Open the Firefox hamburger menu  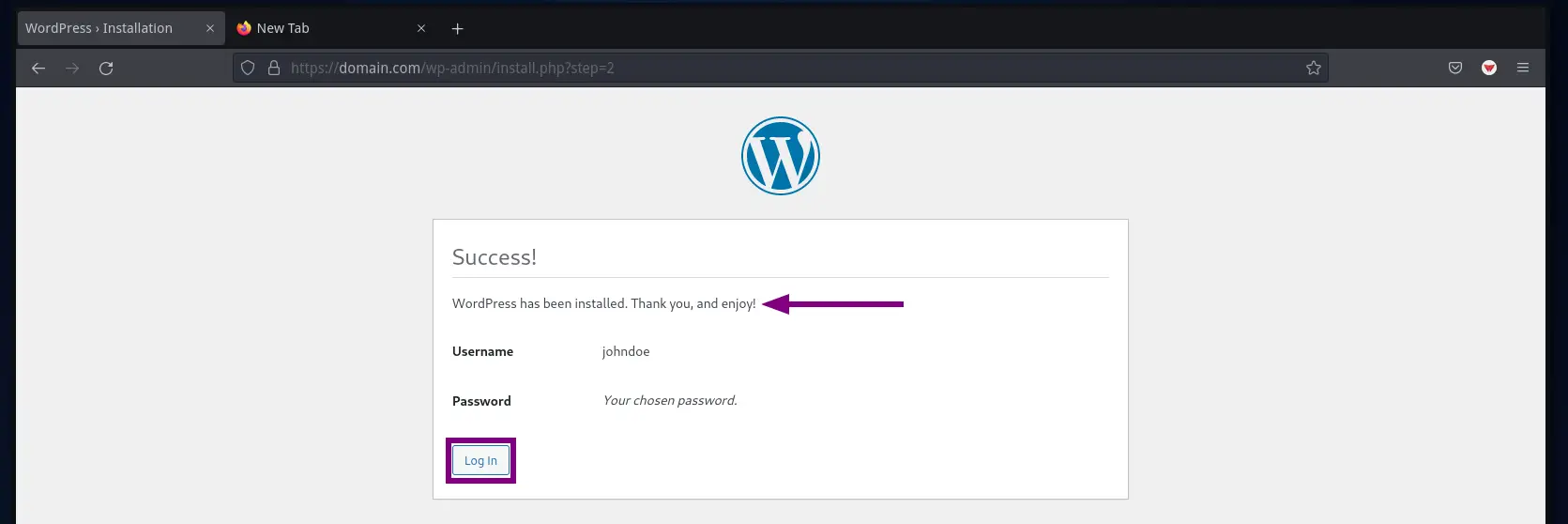[1523, 68]
